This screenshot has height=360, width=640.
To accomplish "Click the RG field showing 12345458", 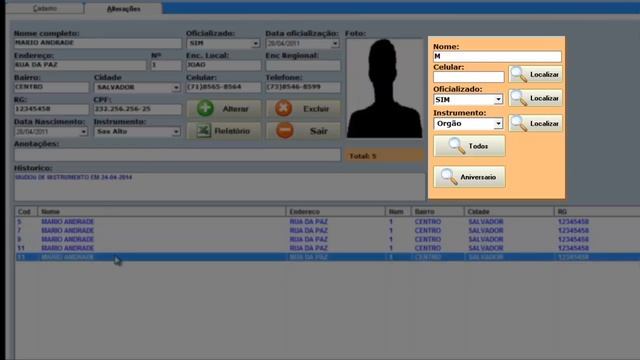I will (x=51, y=109).
